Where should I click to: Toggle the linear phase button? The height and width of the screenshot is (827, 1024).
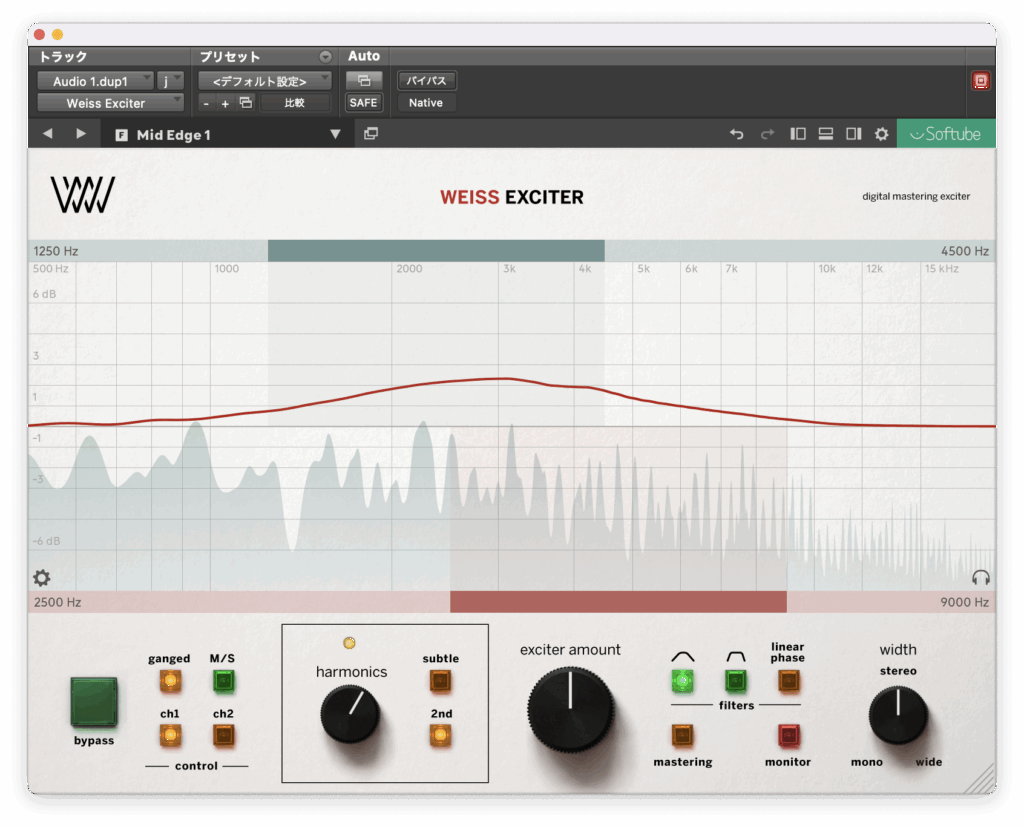click(x=788, y=681)
